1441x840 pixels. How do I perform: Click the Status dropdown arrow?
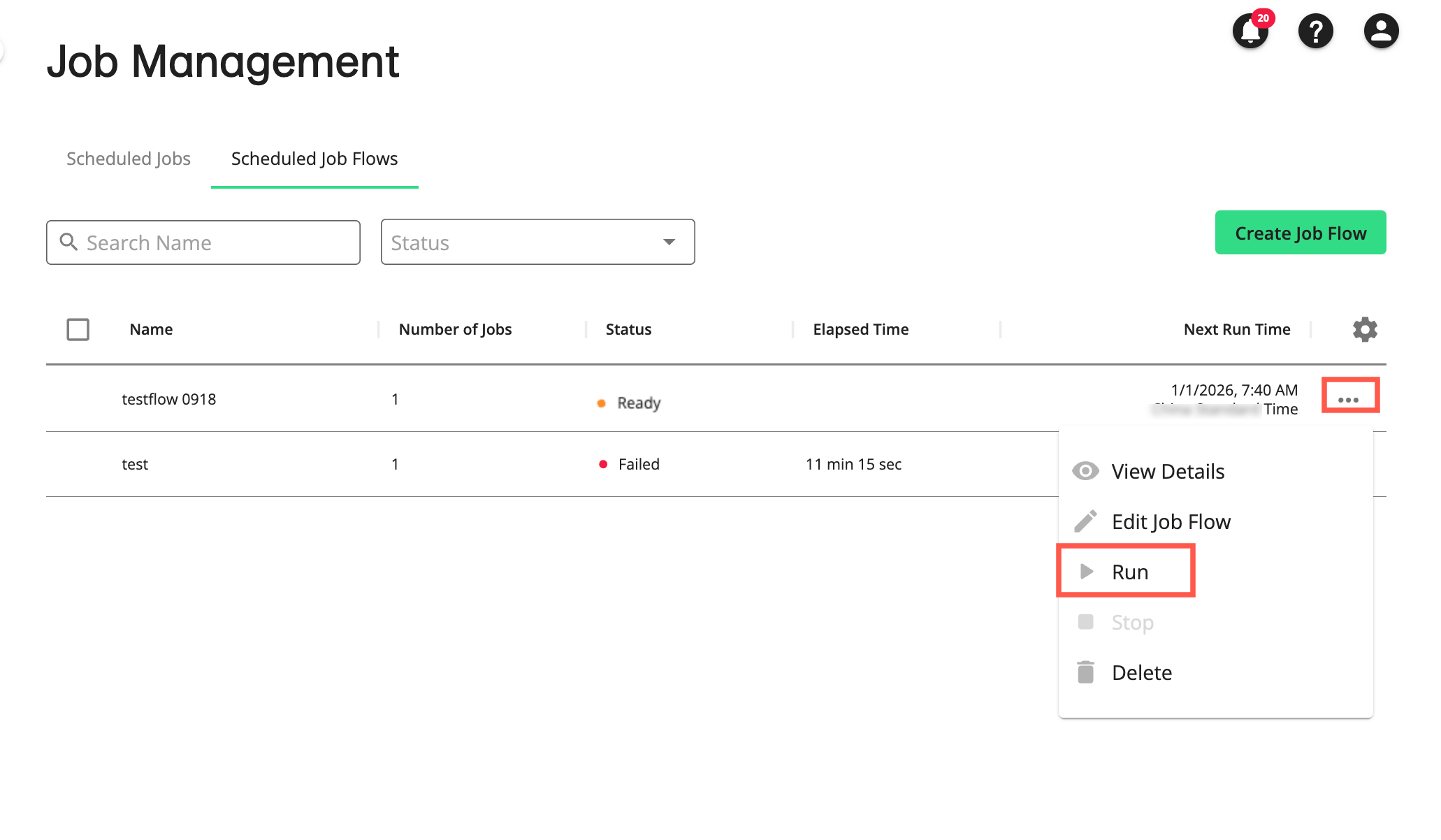click(669, 242)
